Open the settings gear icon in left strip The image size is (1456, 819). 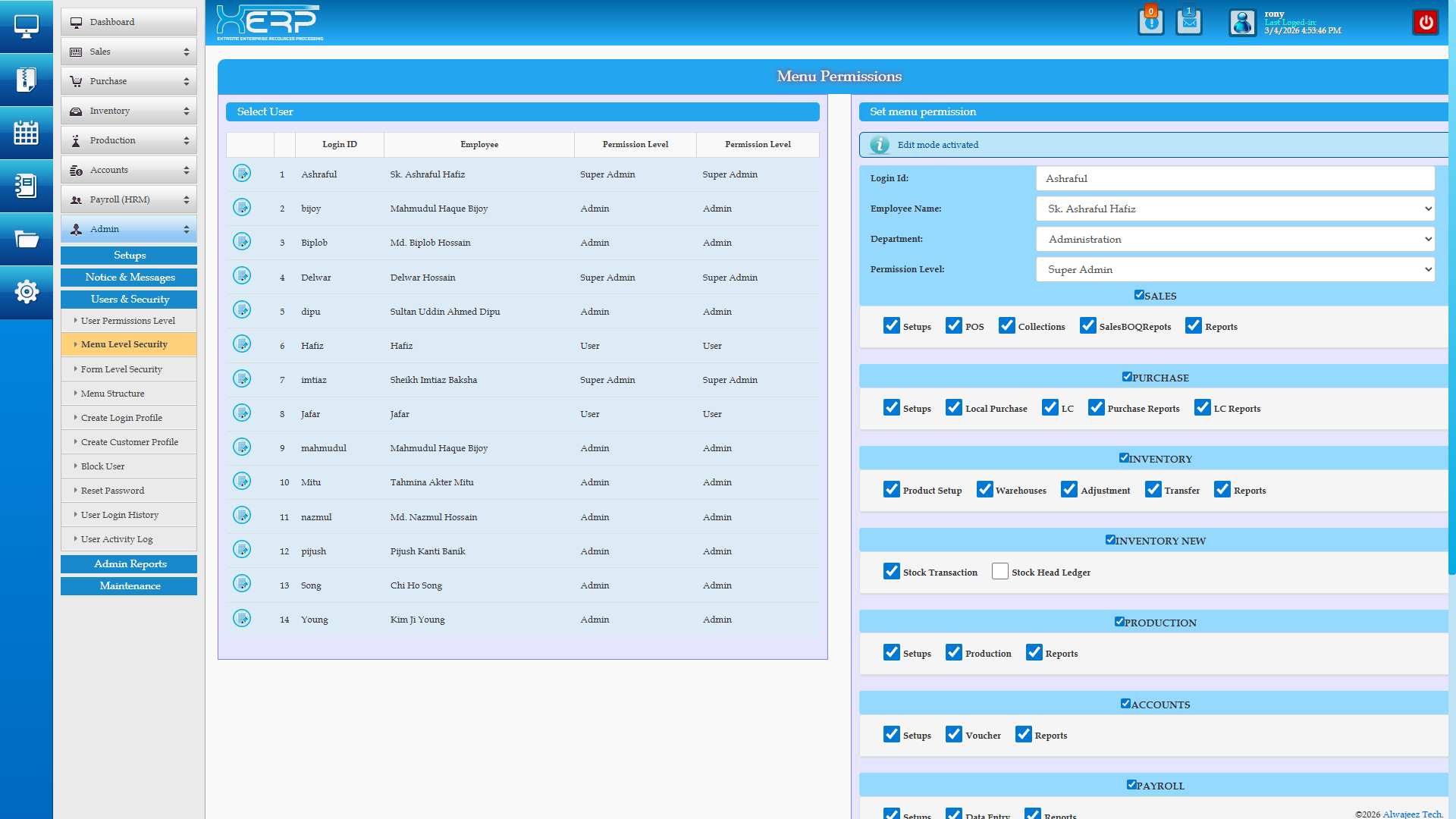26,292
